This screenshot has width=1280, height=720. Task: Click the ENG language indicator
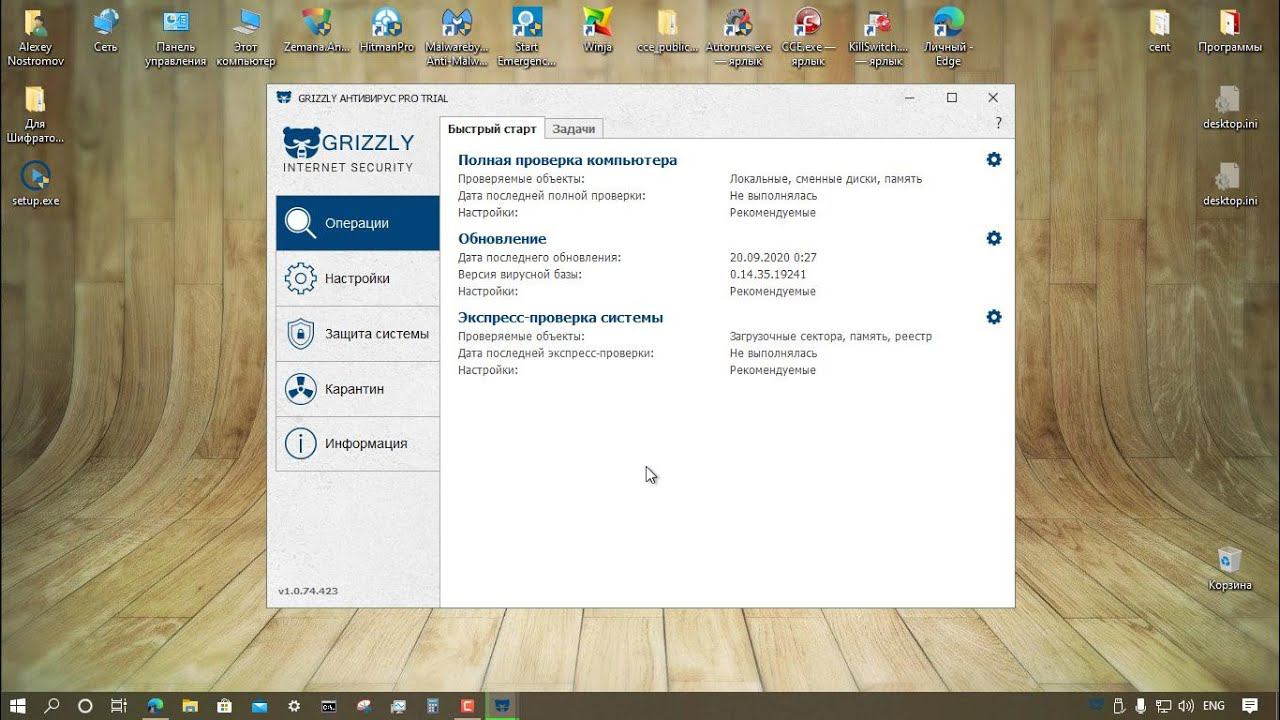tap(1214, 705)
